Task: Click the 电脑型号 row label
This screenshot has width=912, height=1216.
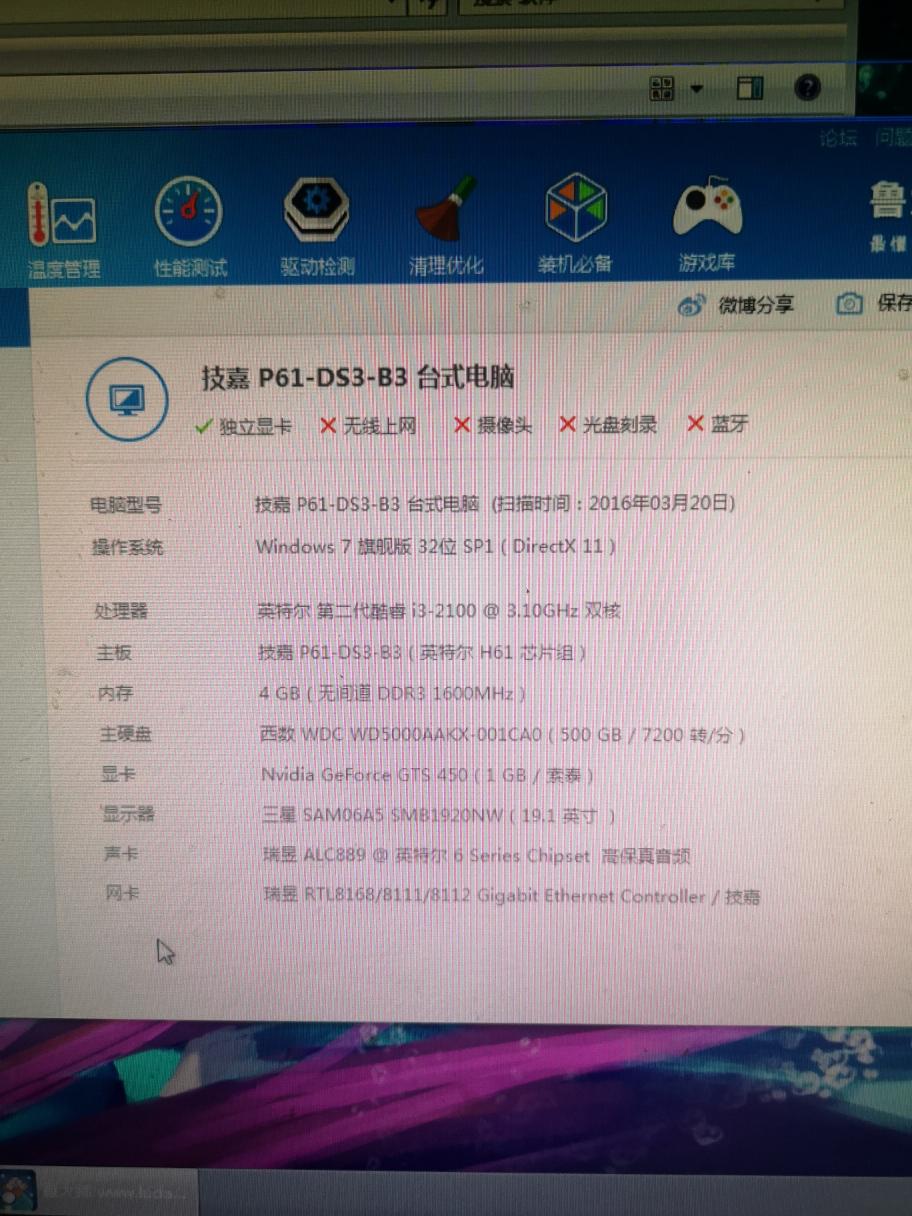Action: [x=126, y=505]
